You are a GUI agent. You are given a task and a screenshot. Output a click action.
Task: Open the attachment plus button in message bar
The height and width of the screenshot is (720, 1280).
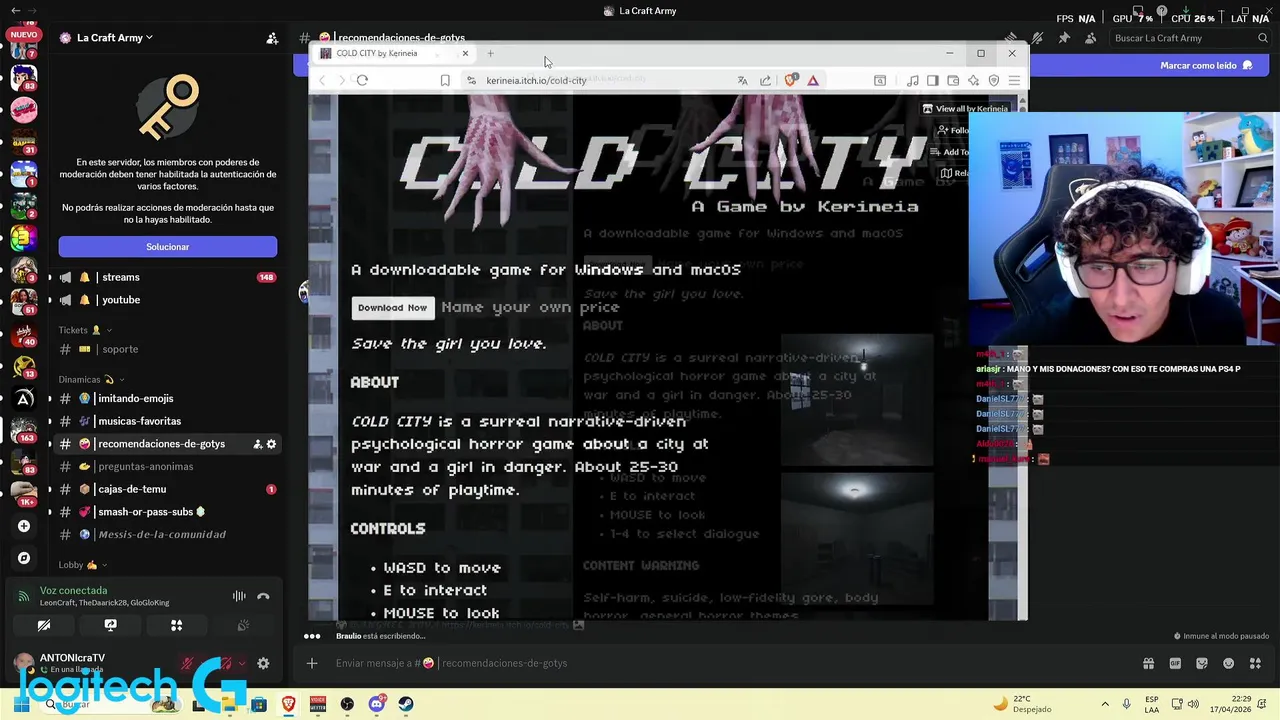tap(312, 663)
